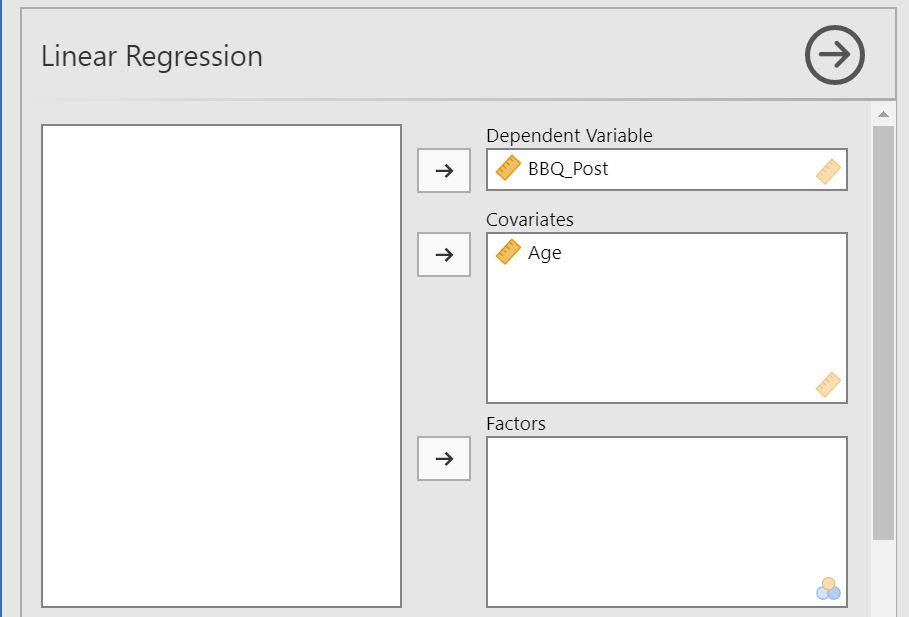This screenshot has width=909, height=617.
Task: Click the ruler icon beside Age
Action: pyautogui.click(x=509, y=253)
